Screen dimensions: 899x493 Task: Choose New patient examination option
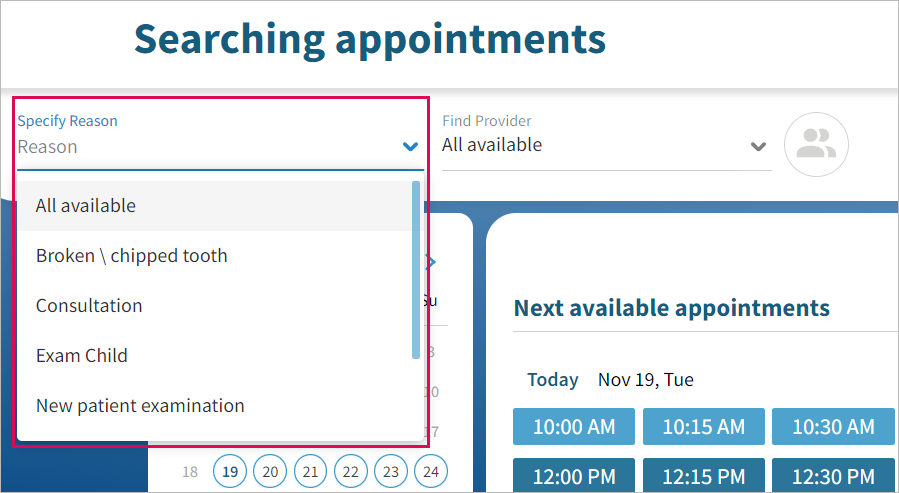pyautogui.click(x=140, y=406)
